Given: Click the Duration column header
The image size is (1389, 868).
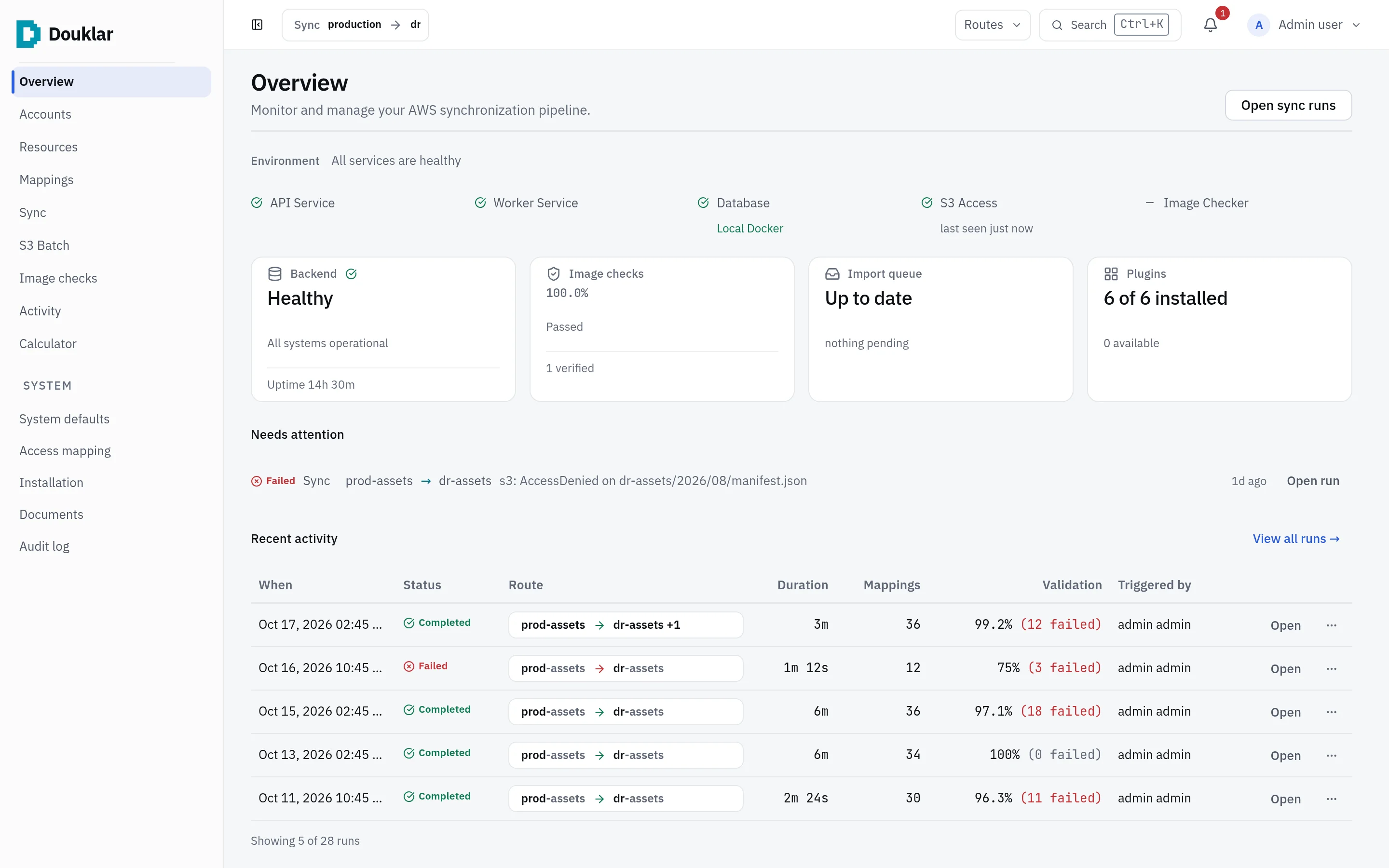Looking at the screenshot, I should pos(803,585).
